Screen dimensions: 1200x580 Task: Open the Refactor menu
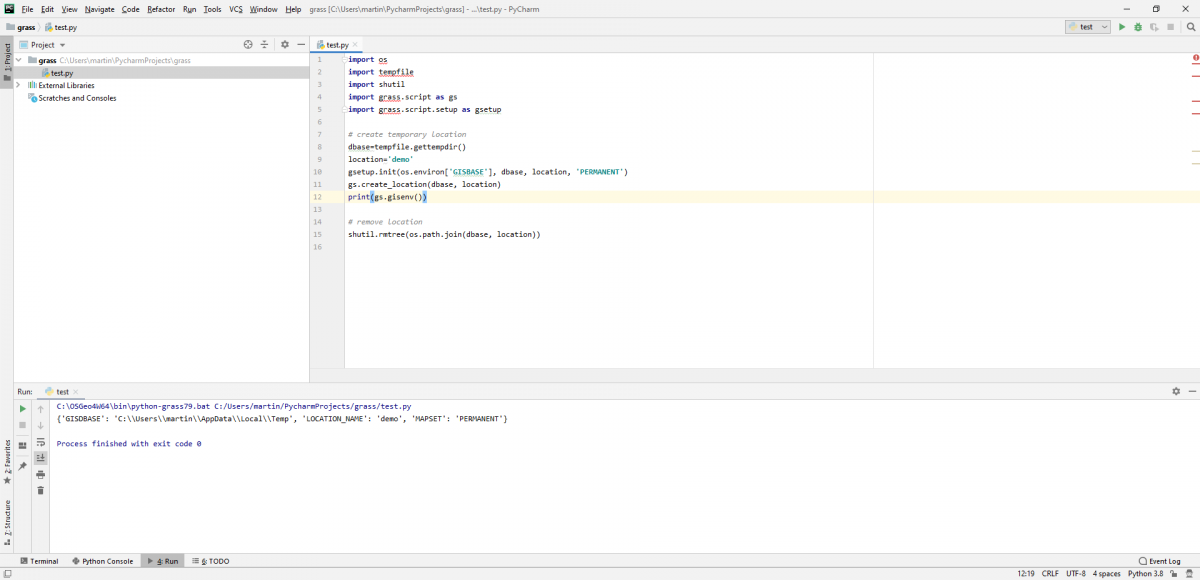(161, 9)
